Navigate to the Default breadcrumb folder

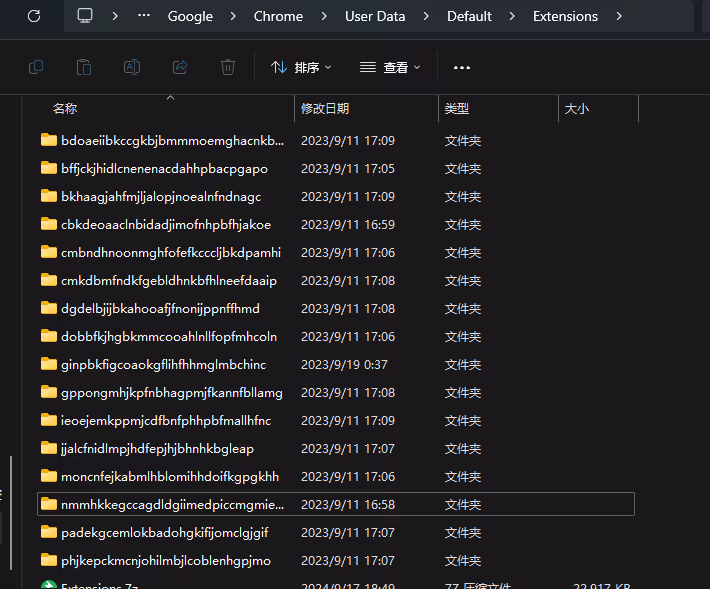coord(469,16)
